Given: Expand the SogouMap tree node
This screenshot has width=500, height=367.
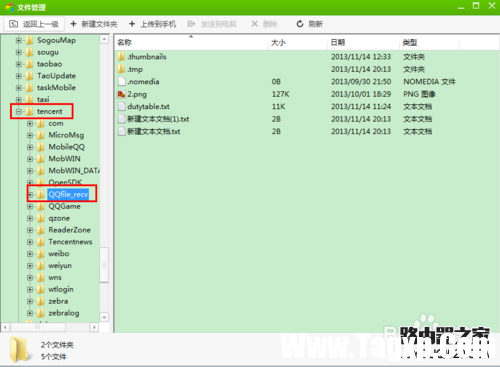Looking at the screenshot, I should [19, 40].
